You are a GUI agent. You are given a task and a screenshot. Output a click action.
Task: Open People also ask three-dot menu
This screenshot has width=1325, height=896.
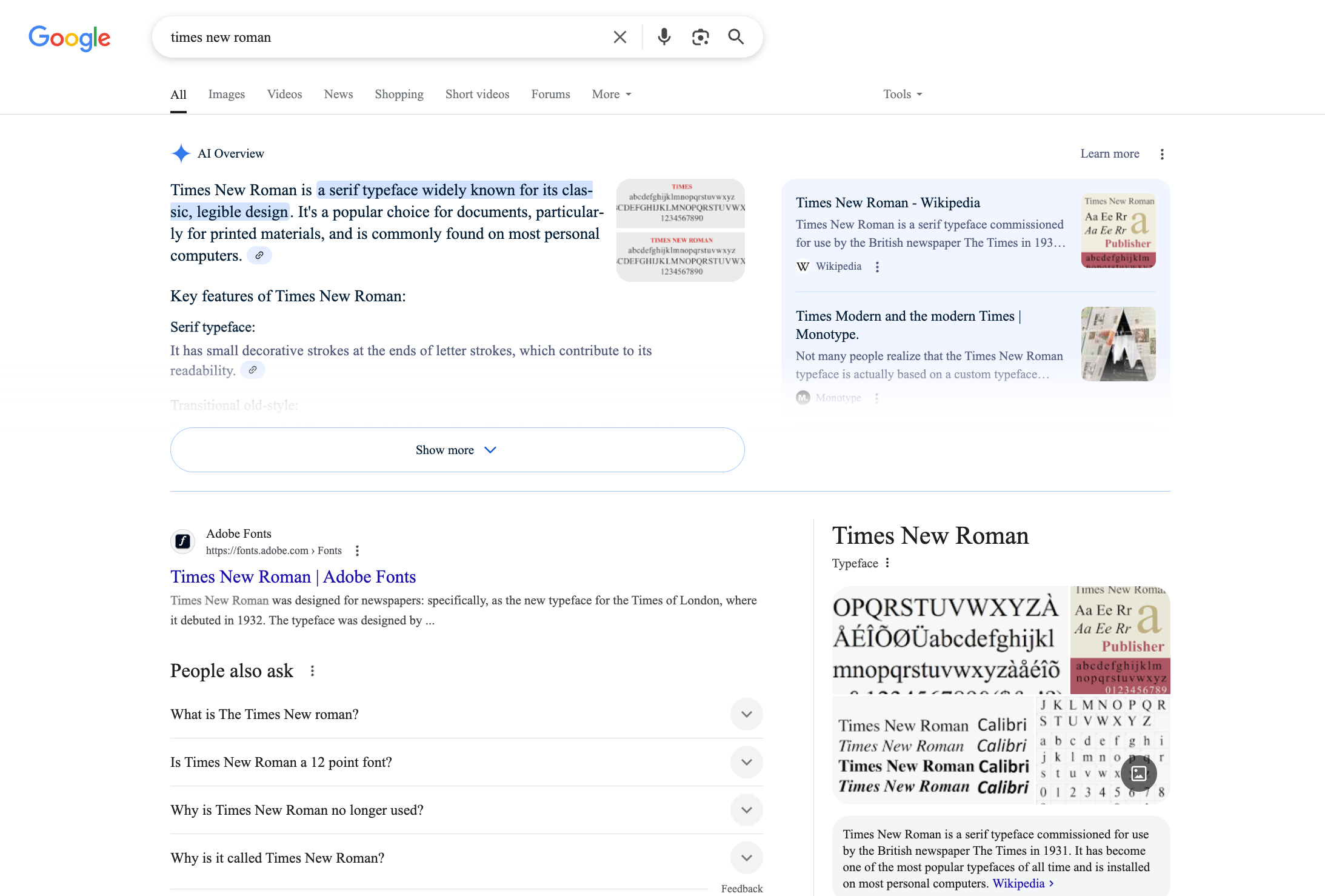click(x=312, y=670)
